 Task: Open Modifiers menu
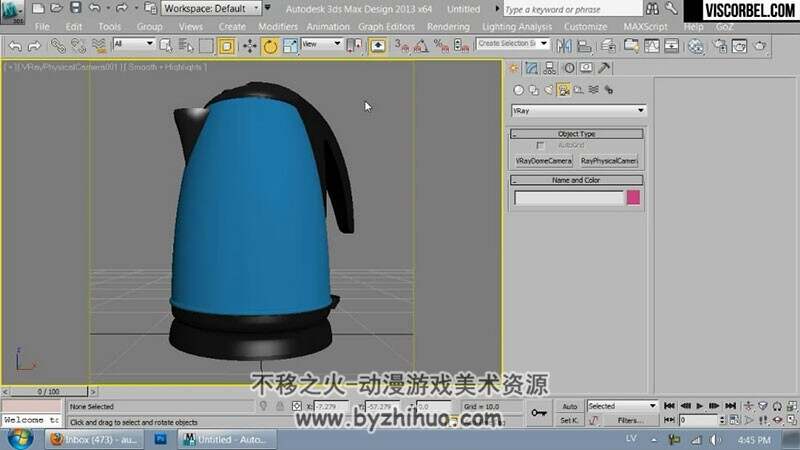point(278,27)
